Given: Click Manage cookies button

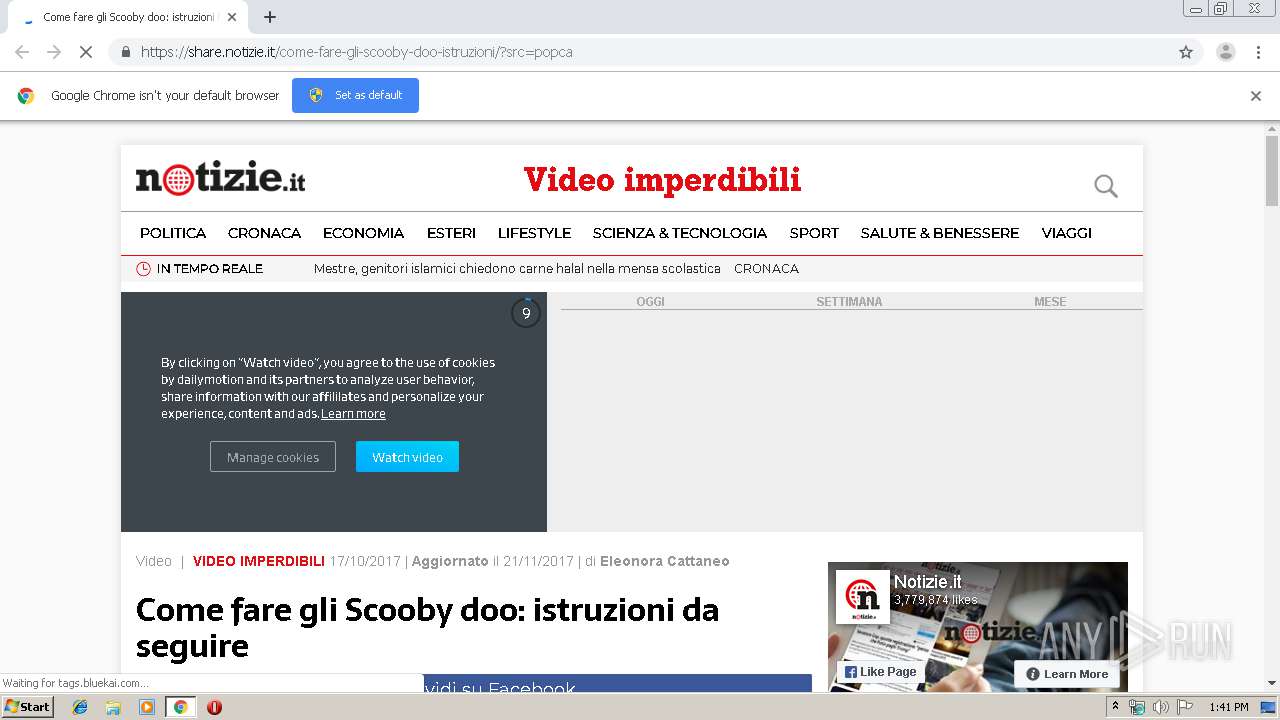Looking at the screenshot, I should tap(273, 457).
